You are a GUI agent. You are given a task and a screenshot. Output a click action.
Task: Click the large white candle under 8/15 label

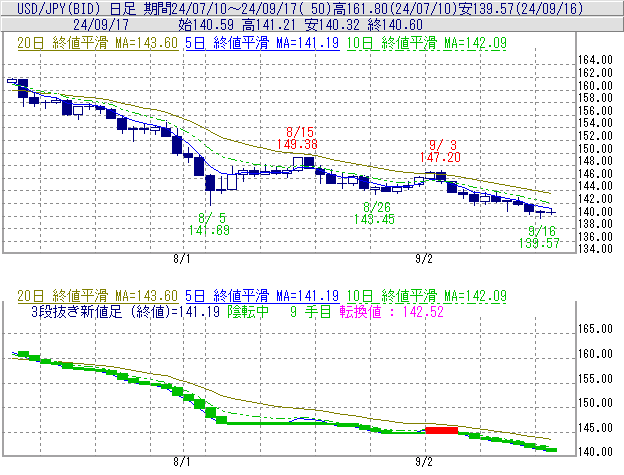pos(298,163)
